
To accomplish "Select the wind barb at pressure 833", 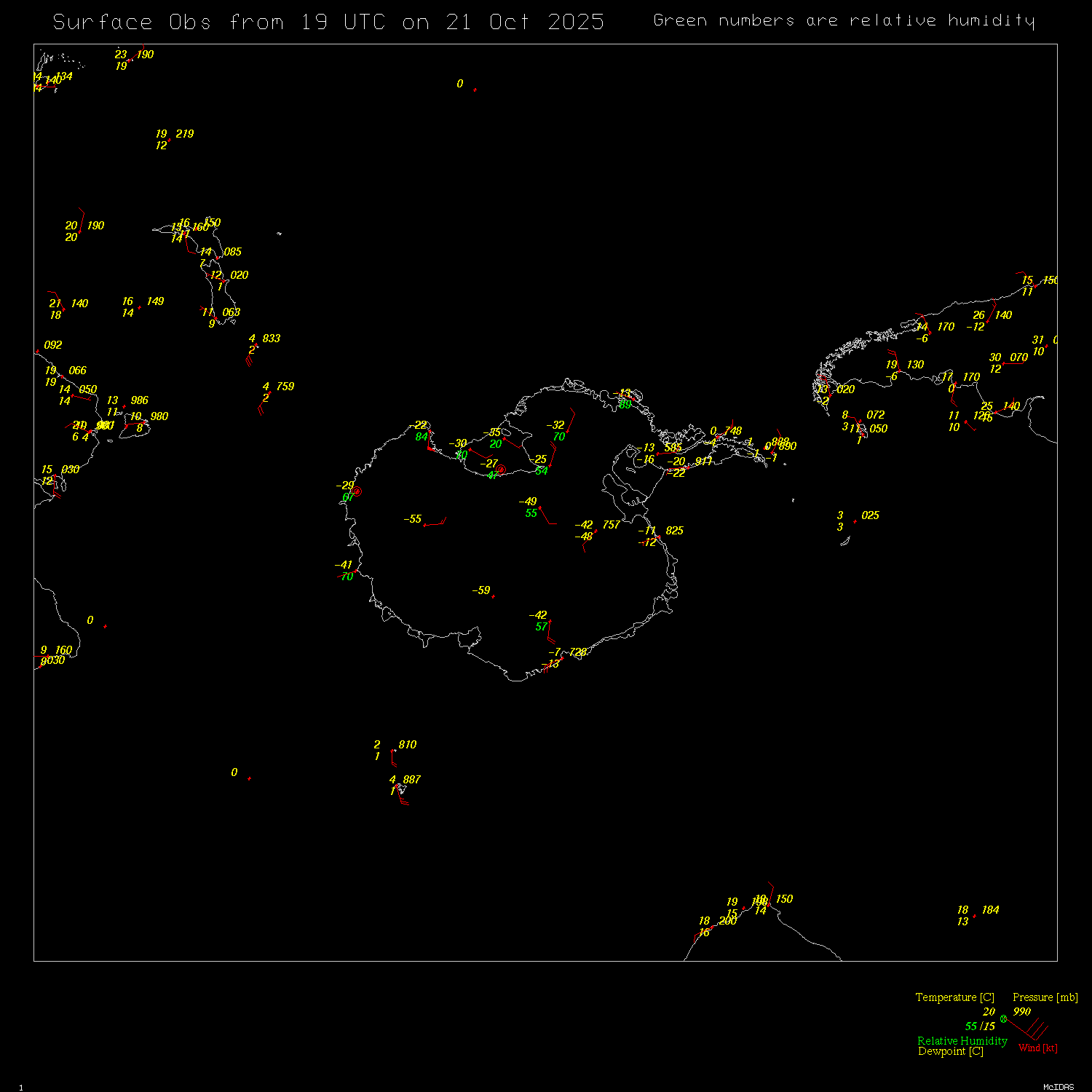I will 252,353.
